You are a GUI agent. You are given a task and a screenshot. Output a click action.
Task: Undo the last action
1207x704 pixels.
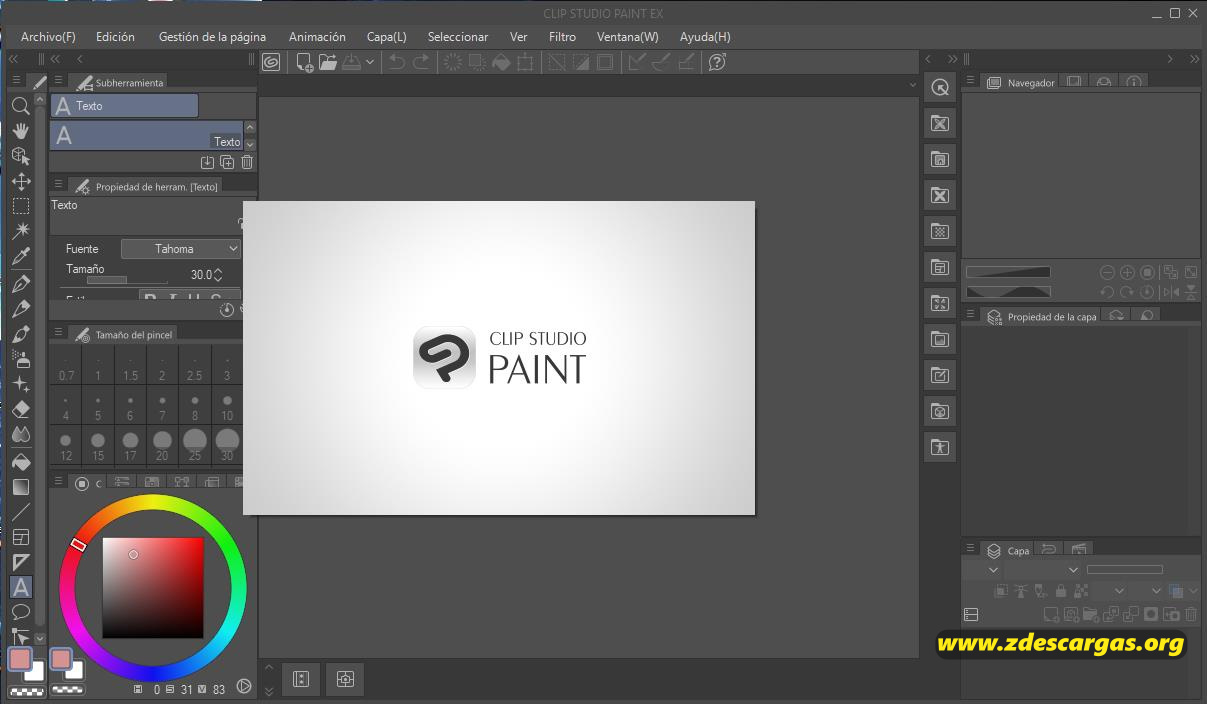pos(397,62)
